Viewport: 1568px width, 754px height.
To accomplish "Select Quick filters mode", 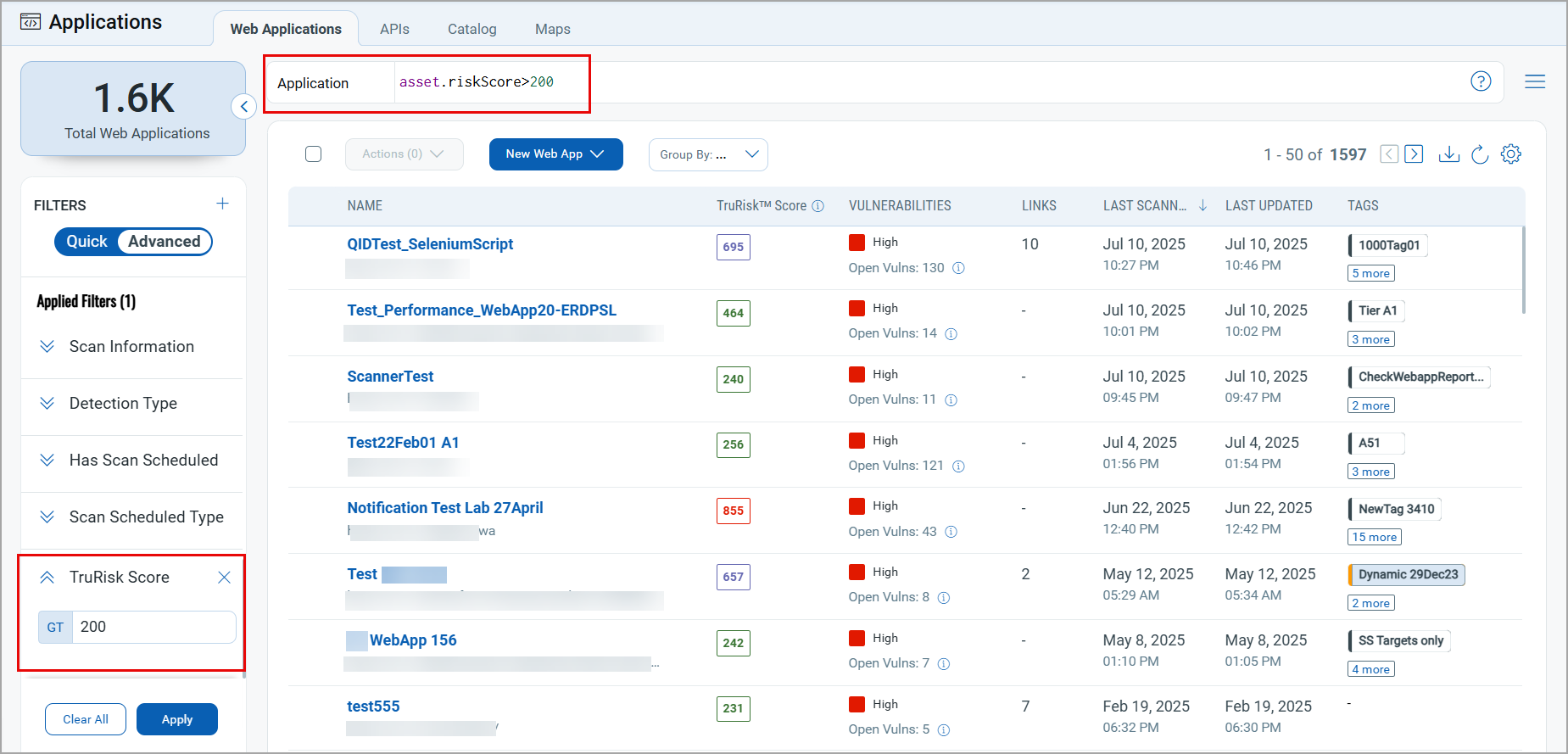I will coord(87,242).
